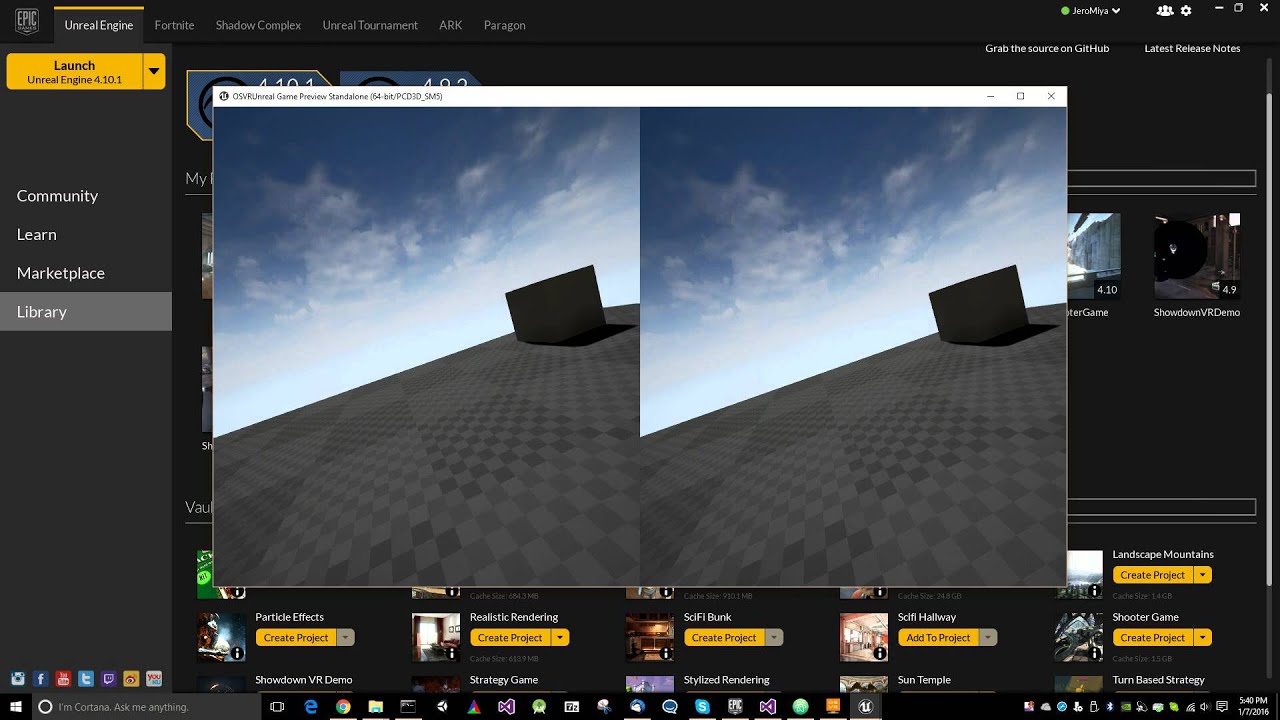
Task: Open Microsoft Edge from the taskbar
Action: click(310, 707)
